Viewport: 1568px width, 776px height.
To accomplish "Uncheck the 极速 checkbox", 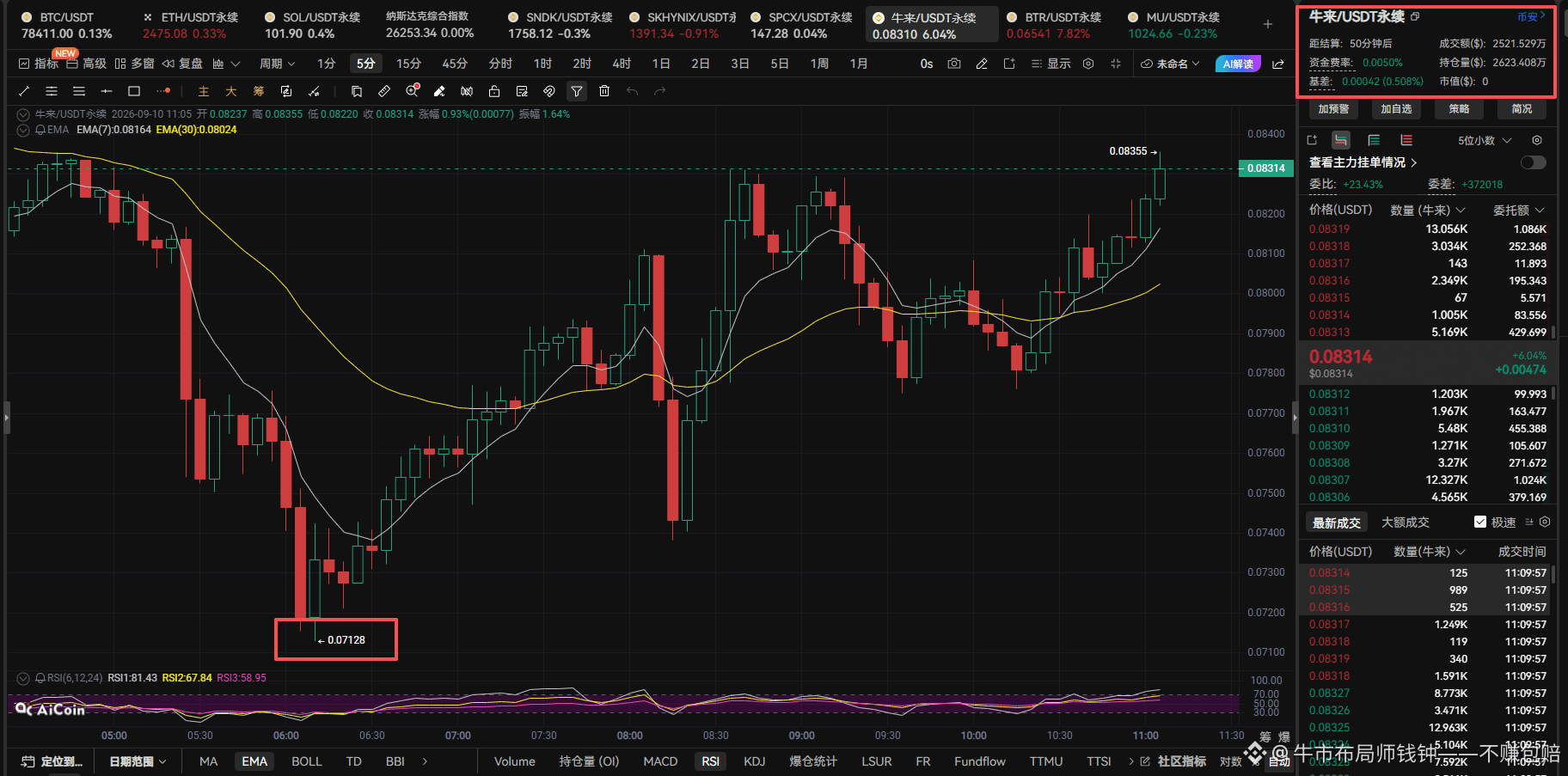I will pyautogui.click(x=1480, y=522).
